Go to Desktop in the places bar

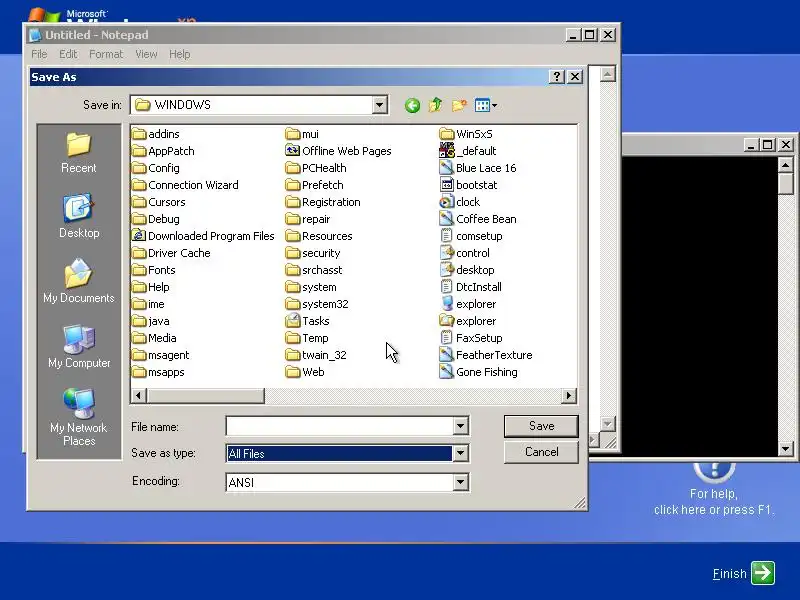(79, 216)
